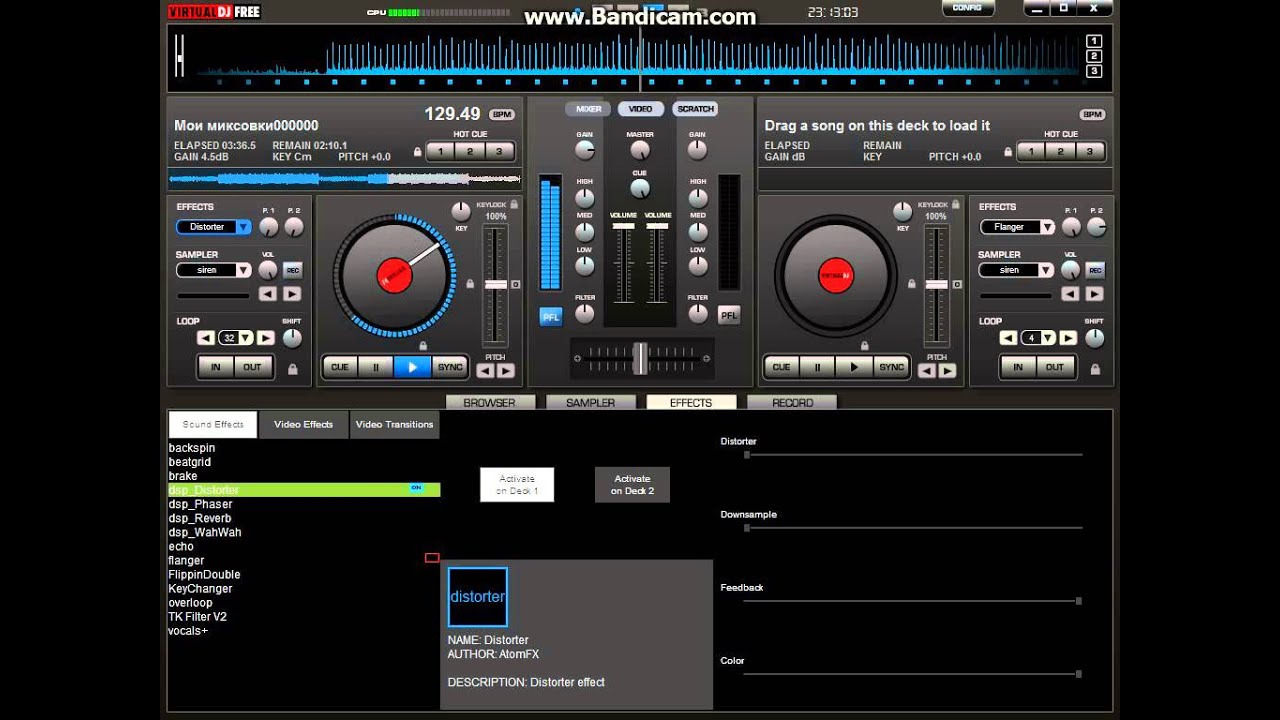Set loop OUT point on deck 1
Screen dimensions: 1280x720
click(x=252, y=367)
